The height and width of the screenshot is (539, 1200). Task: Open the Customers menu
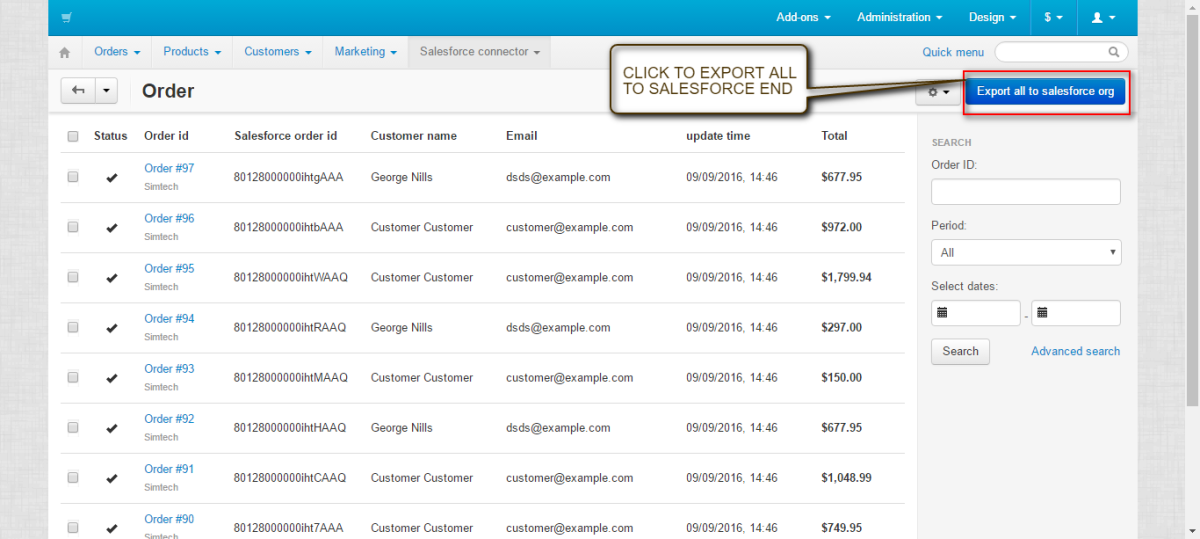[x=278, y=52]
